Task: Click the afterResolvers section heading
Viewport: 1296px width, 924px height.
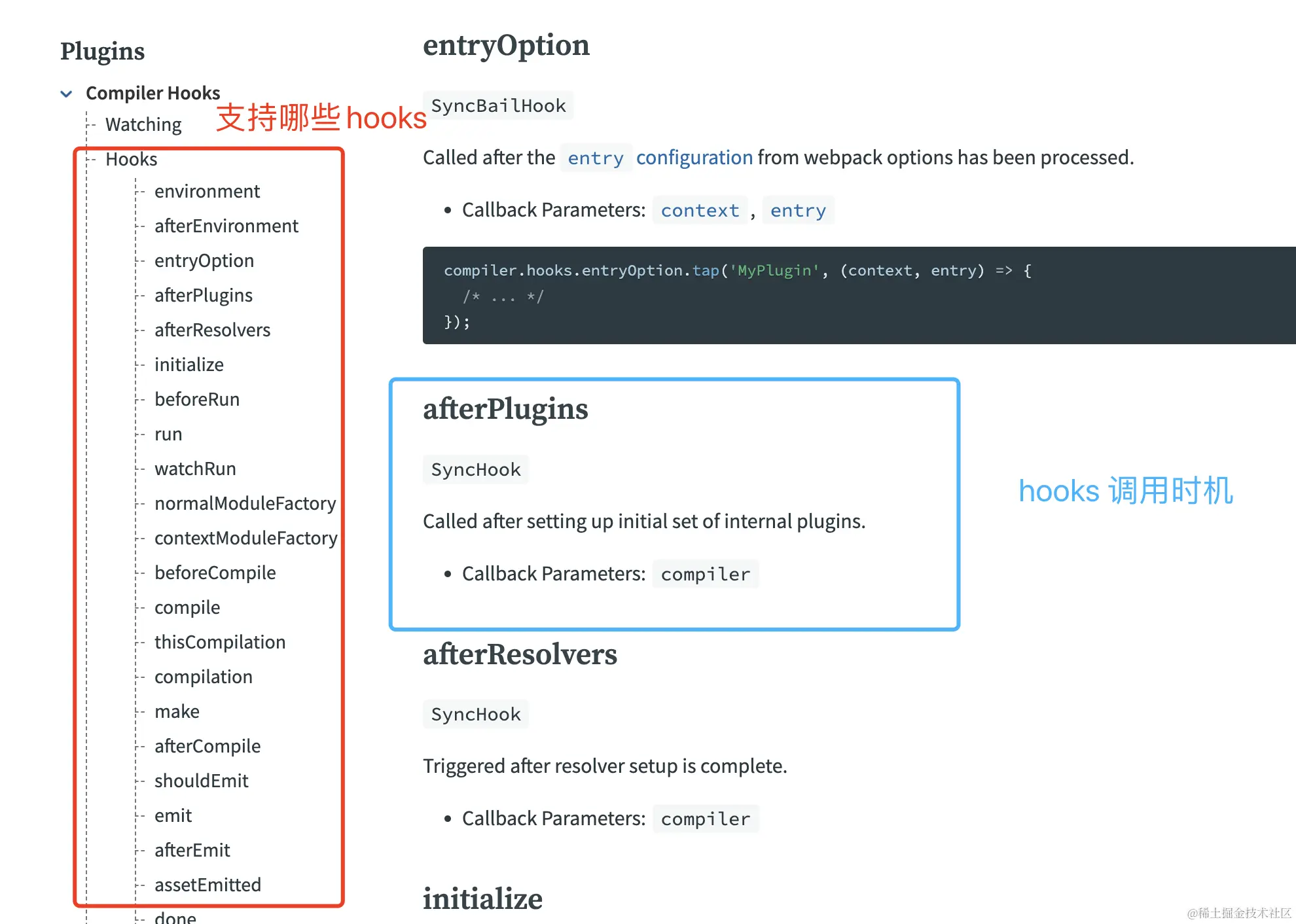Action: tap(520, 654)
